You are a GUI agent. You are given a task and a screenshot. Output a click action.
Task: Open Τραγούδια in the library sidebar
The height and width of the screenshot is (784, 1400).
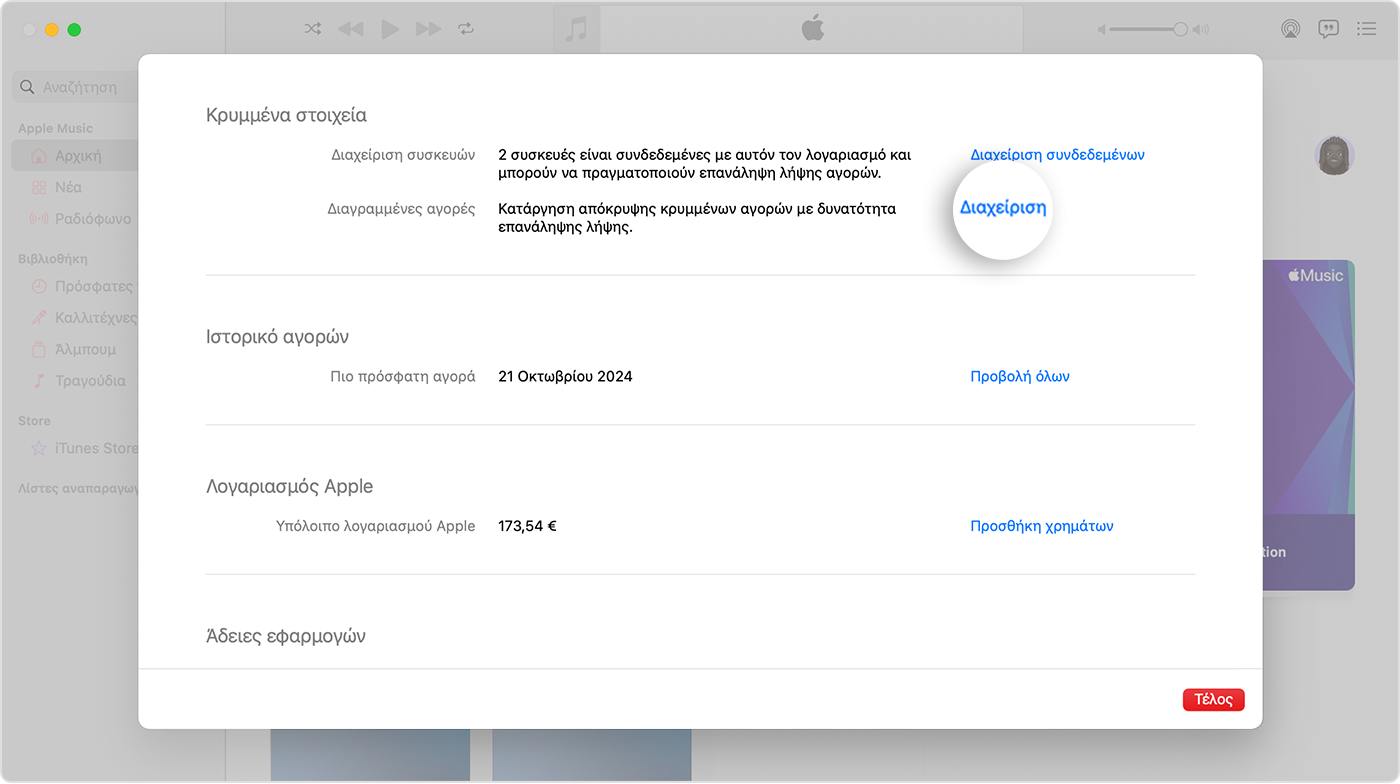[89, 380]
